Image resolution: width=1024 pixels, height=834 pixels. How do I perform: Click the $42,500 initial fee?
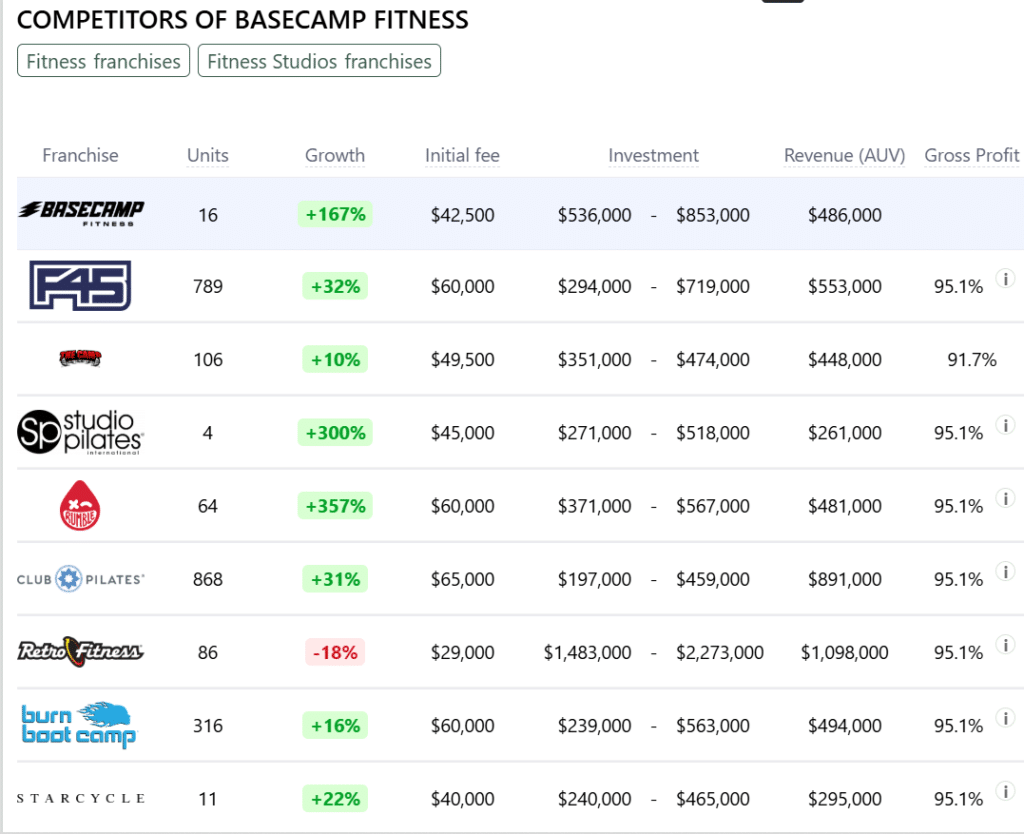pos(462,215)
